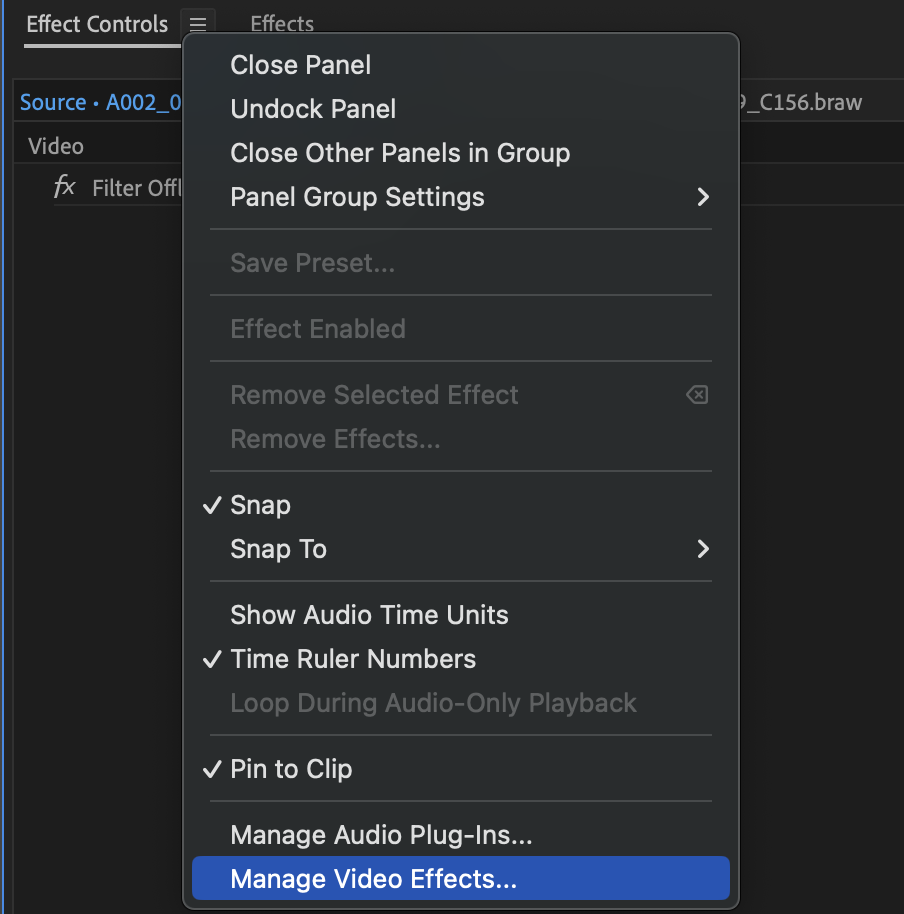Viewport: 904px width, 914px height.
Task: Select Close Other Panels in Group
Action: [400, 153]
